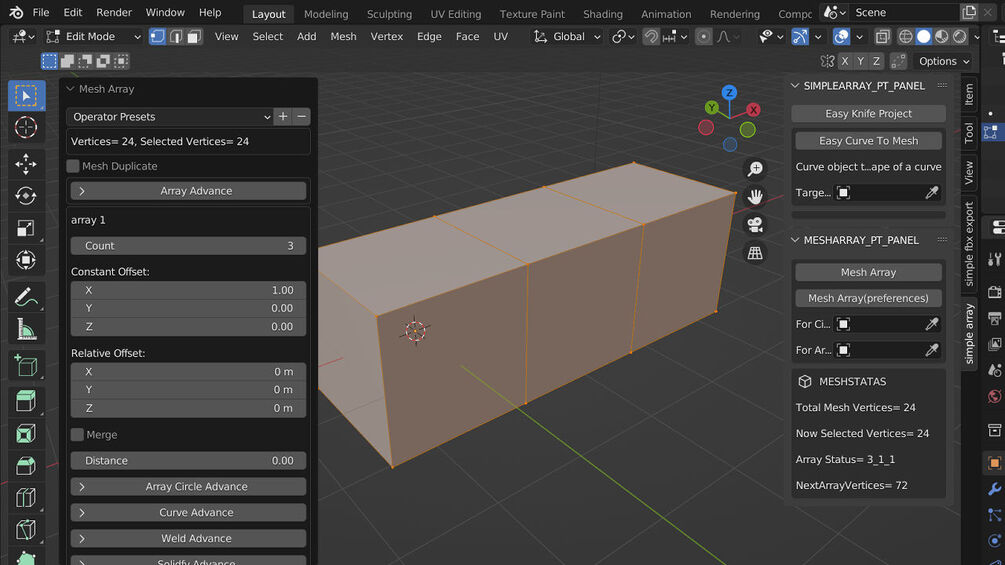Click the zoom viewport magnifier icon
This screenshot has height=565, width=1005.
tap(755, 168)
